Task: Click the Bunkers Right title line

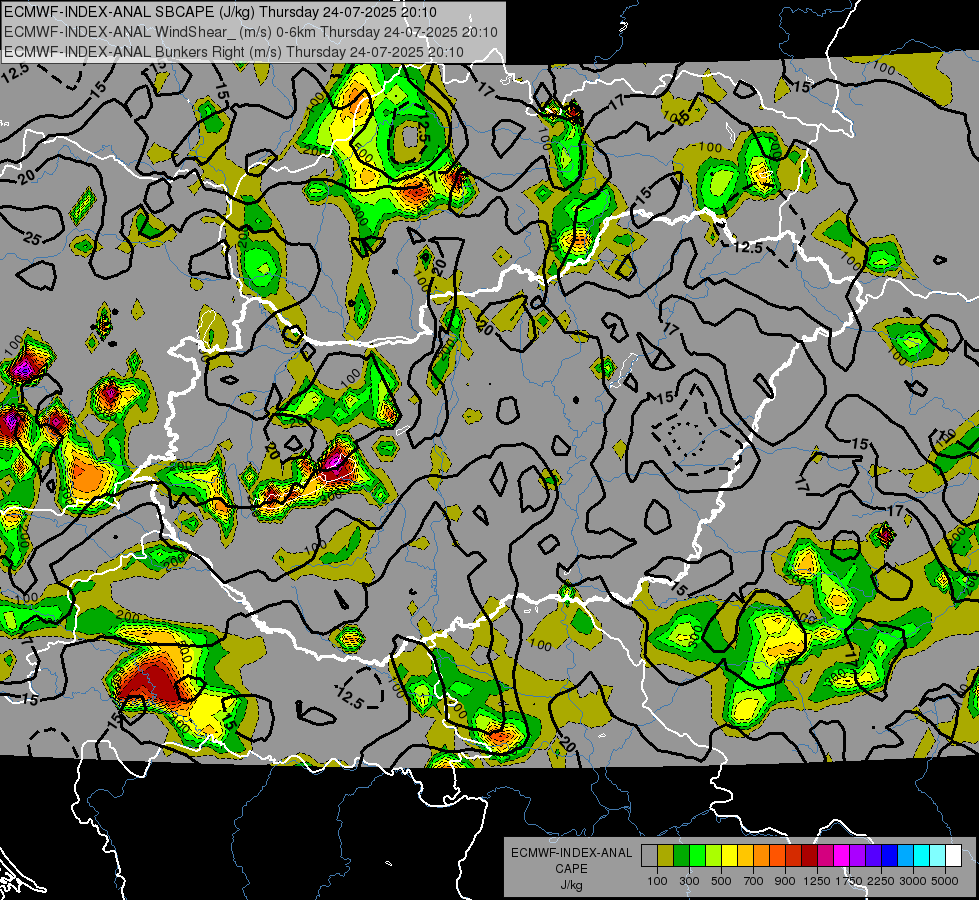Action: point(234,52)
